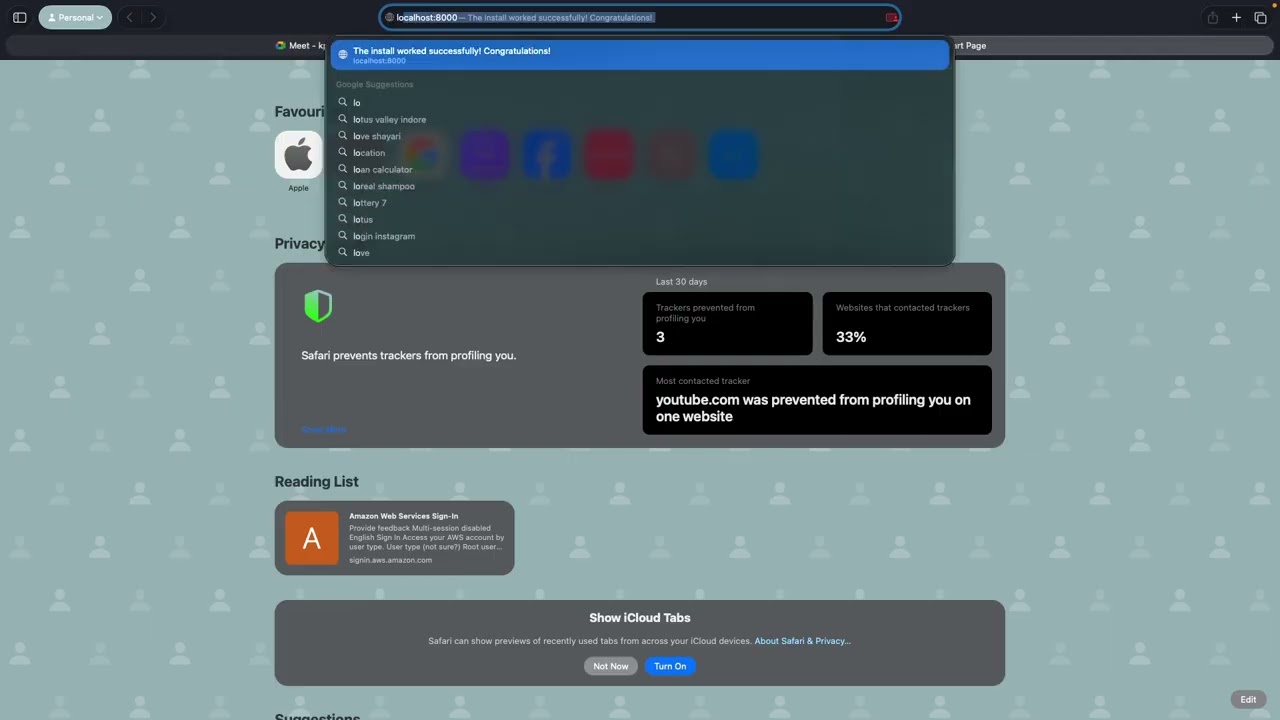Screen dimensions: 1280x720
Task: Click the red icon in the address bar
Action: [x=891, y=17]
